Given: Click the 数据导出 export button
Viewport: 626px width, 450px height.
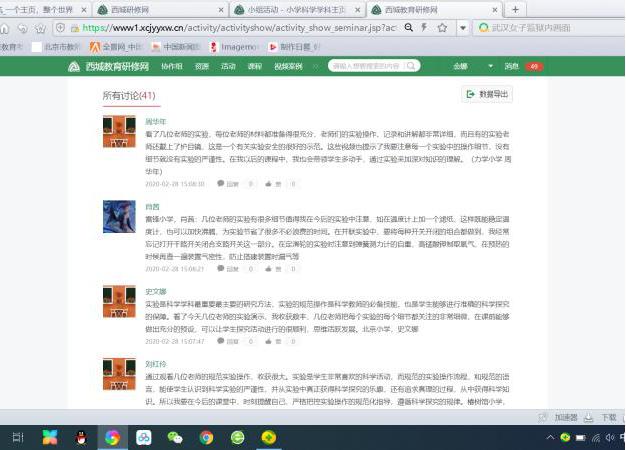Looking at the screenshot, I should [x=487, y=94].
